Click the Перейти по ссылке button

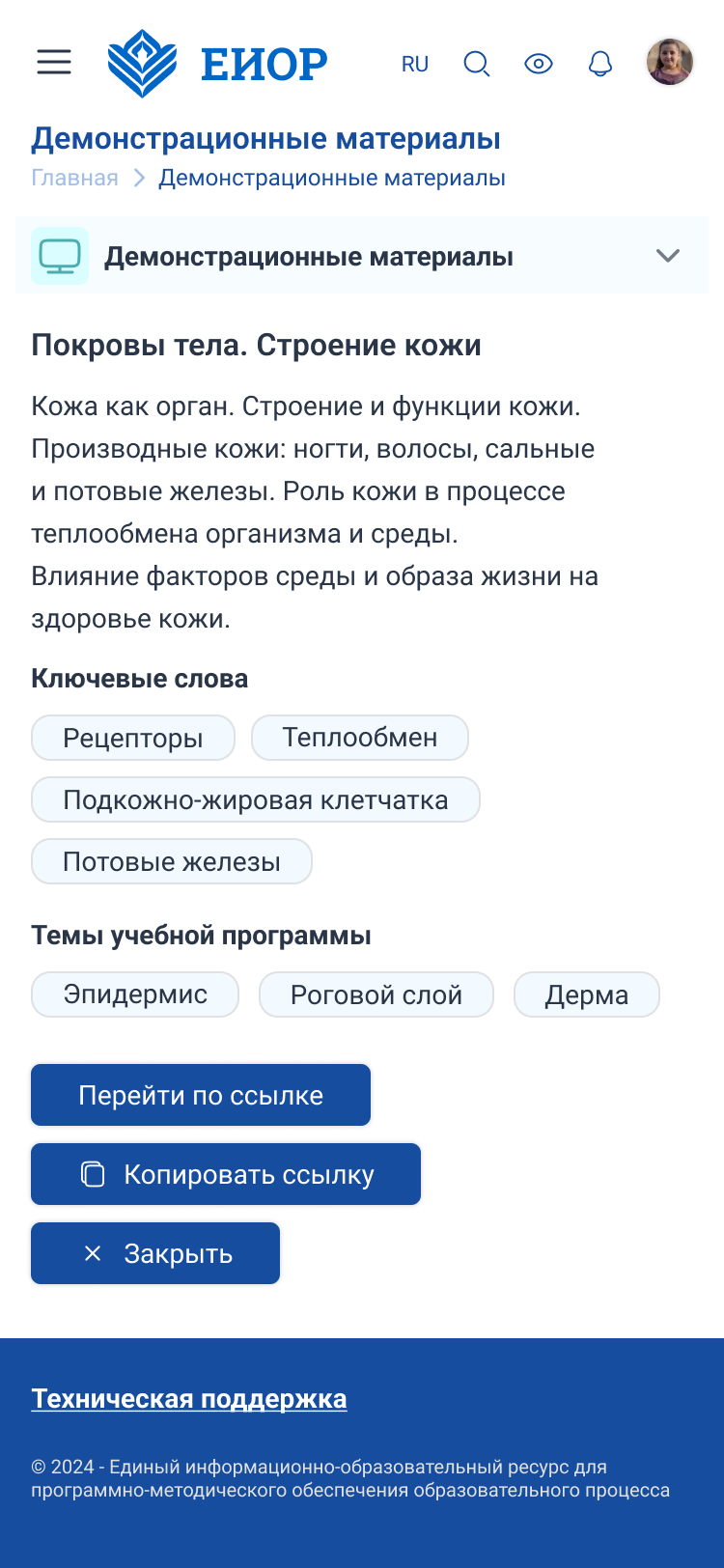point(201,1095)
